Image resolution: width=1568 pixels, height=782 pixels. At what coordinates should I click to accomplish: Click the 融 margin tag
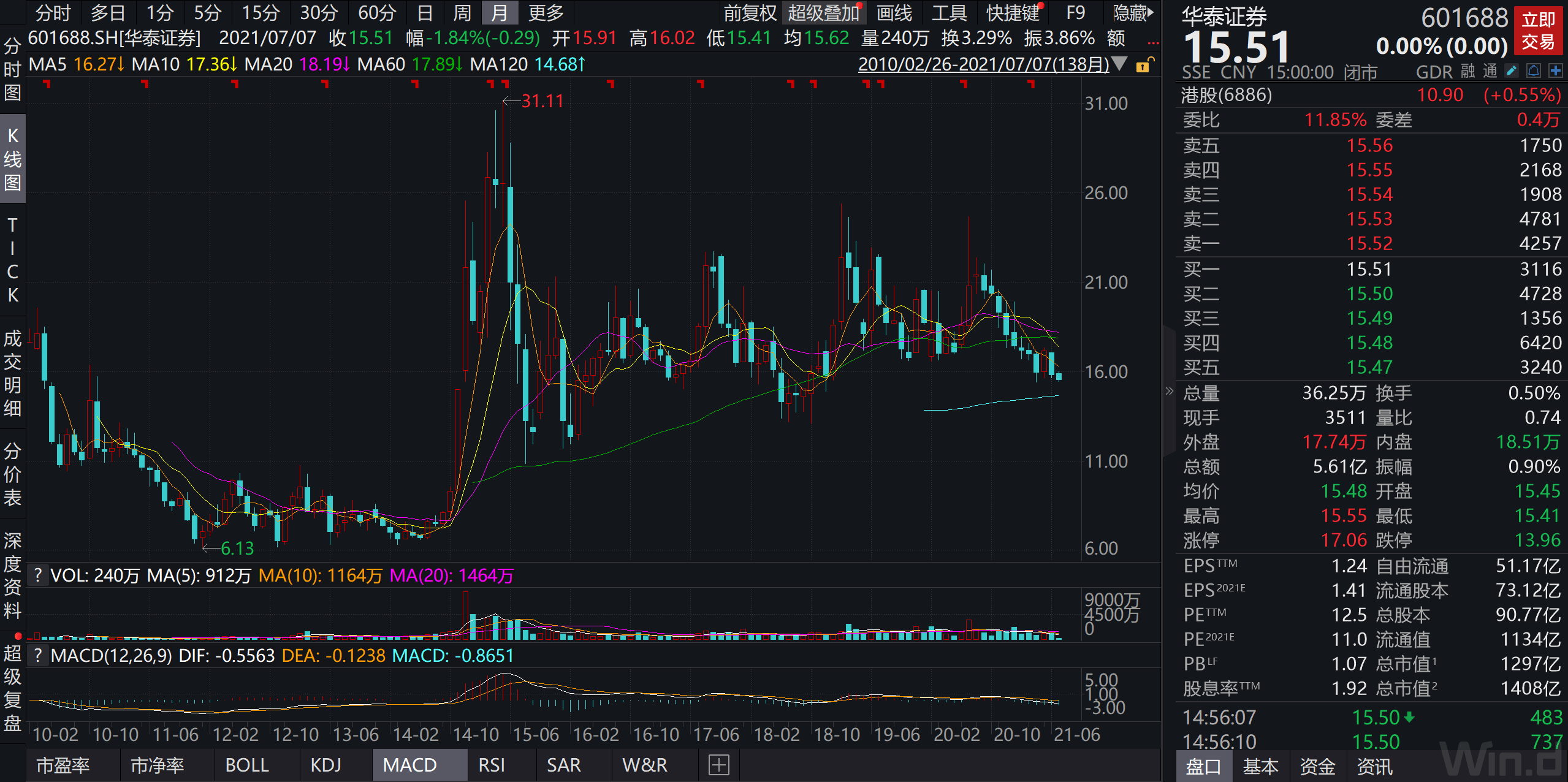1468,71
